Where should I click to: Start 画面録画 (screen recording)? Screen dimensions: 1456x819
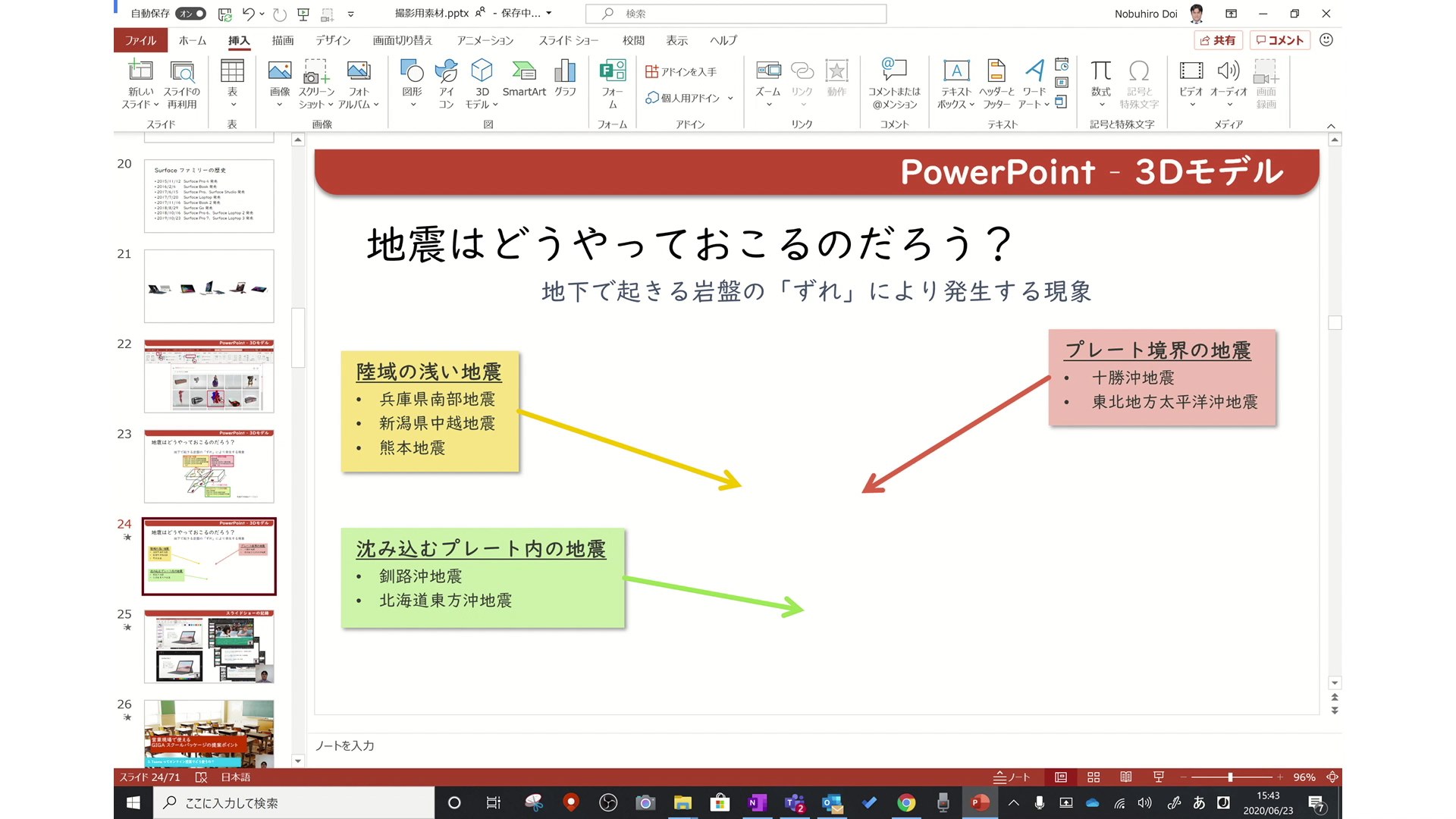pos(1266,83)
